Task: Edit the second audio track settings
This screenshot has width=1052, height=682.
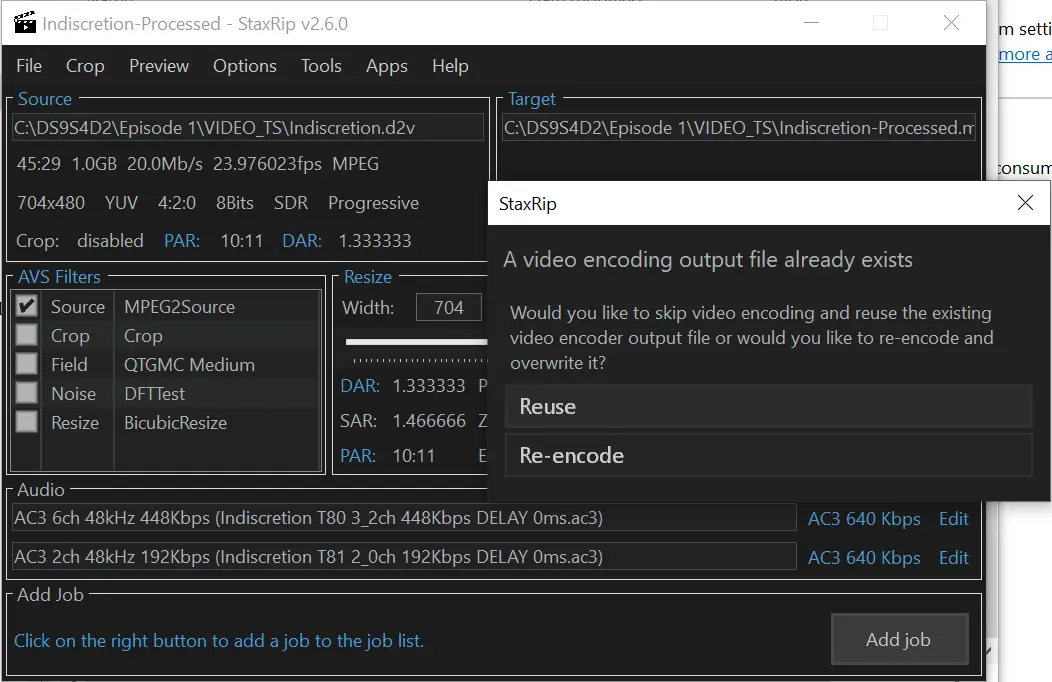Action: [x=953, y=557]
